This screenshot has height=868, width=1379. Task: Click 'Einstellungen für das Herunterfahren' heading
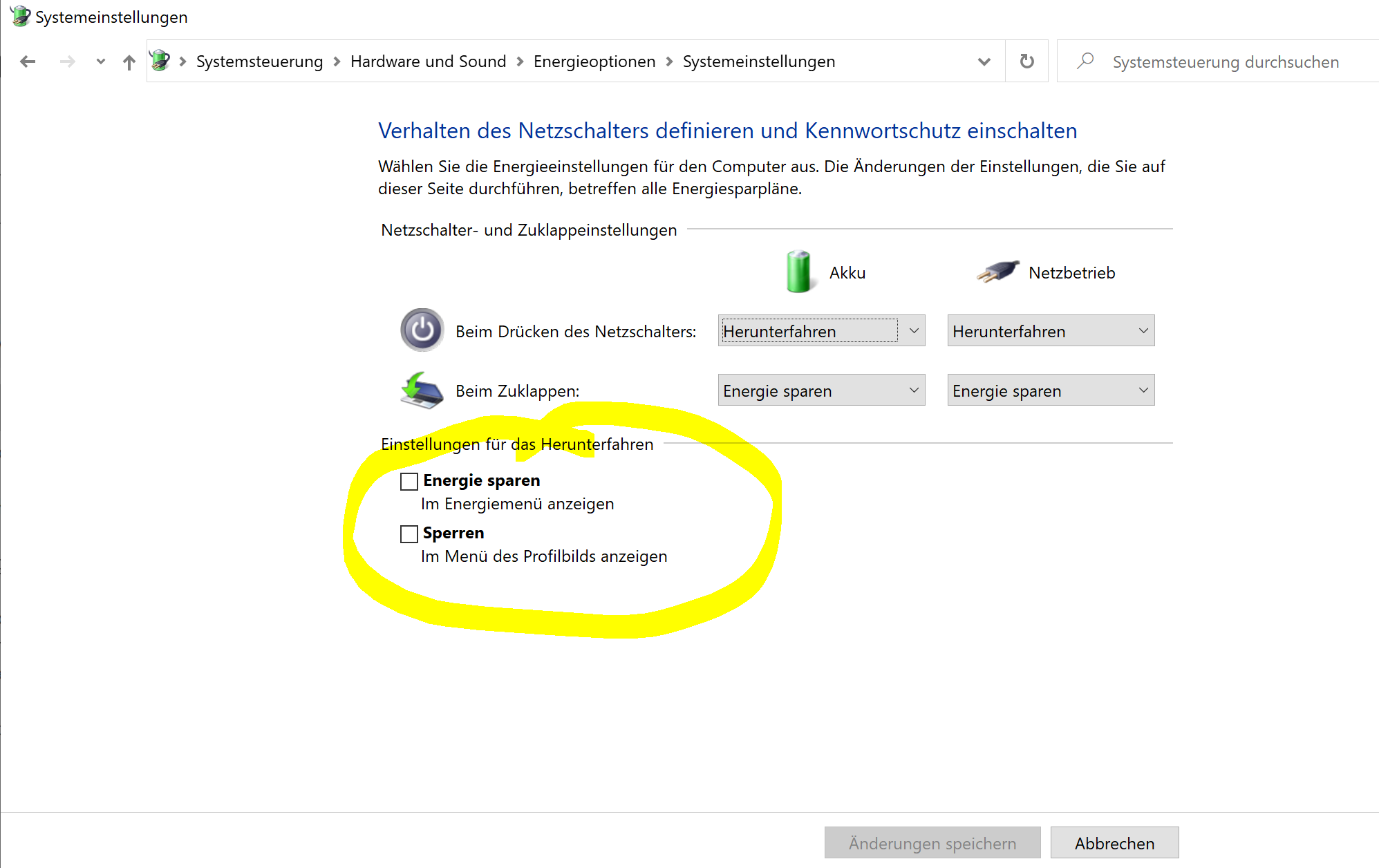pyautogui.click(x=517, y=444)
